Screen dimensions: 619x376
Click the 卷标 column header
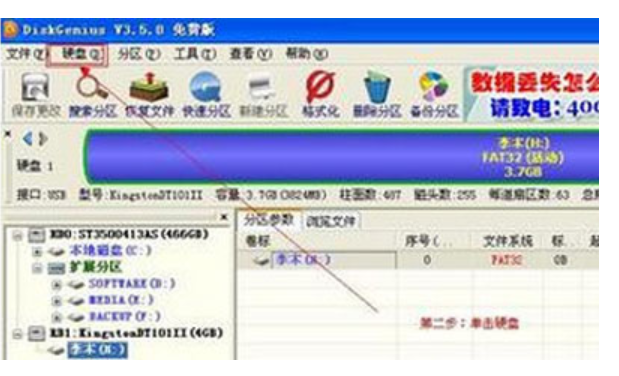(258, 241)
